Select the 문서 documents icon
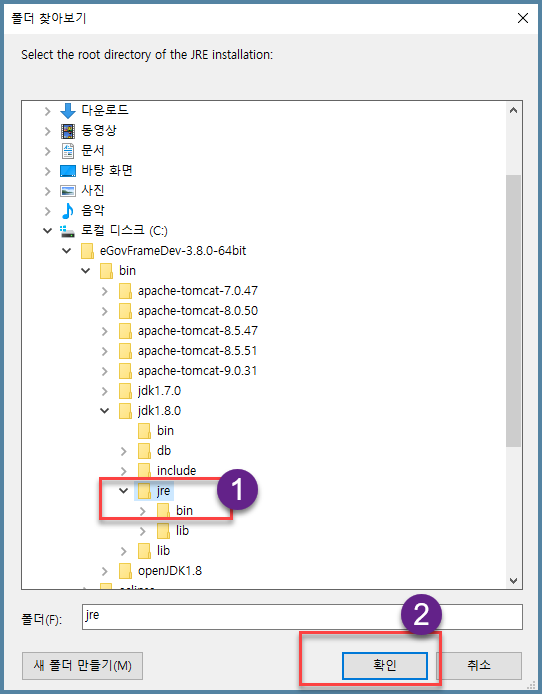 tap(68, 150)
